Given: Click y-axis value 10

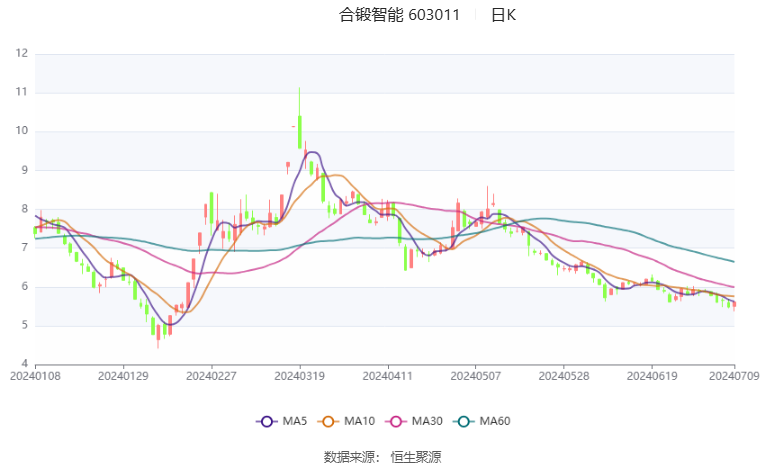Looking at the screenshot, I should [22, 131].
